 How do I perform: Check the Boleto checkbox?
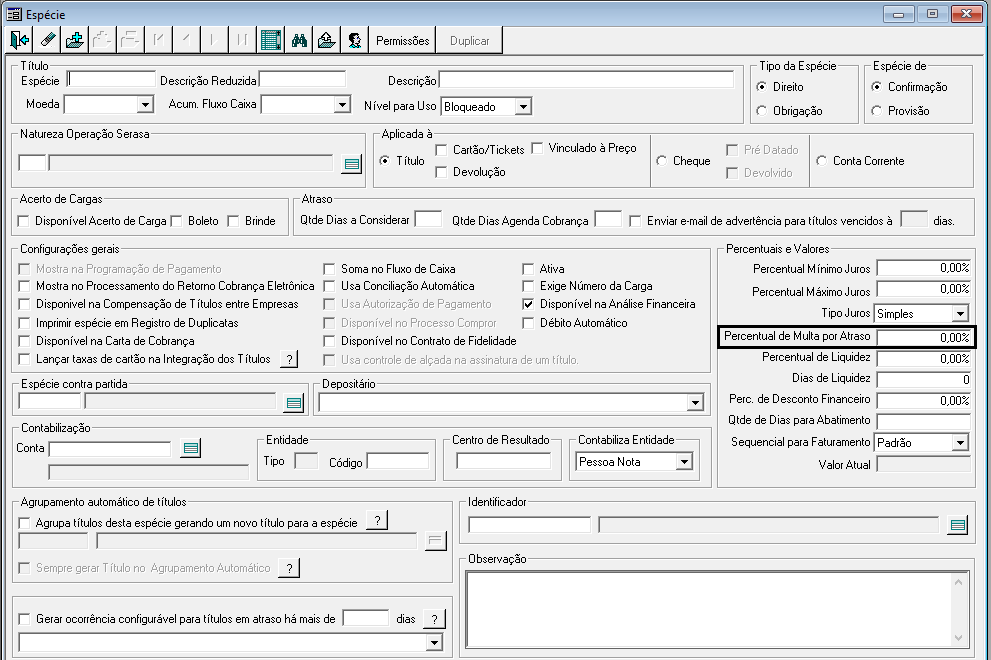(x=176, y=221)
